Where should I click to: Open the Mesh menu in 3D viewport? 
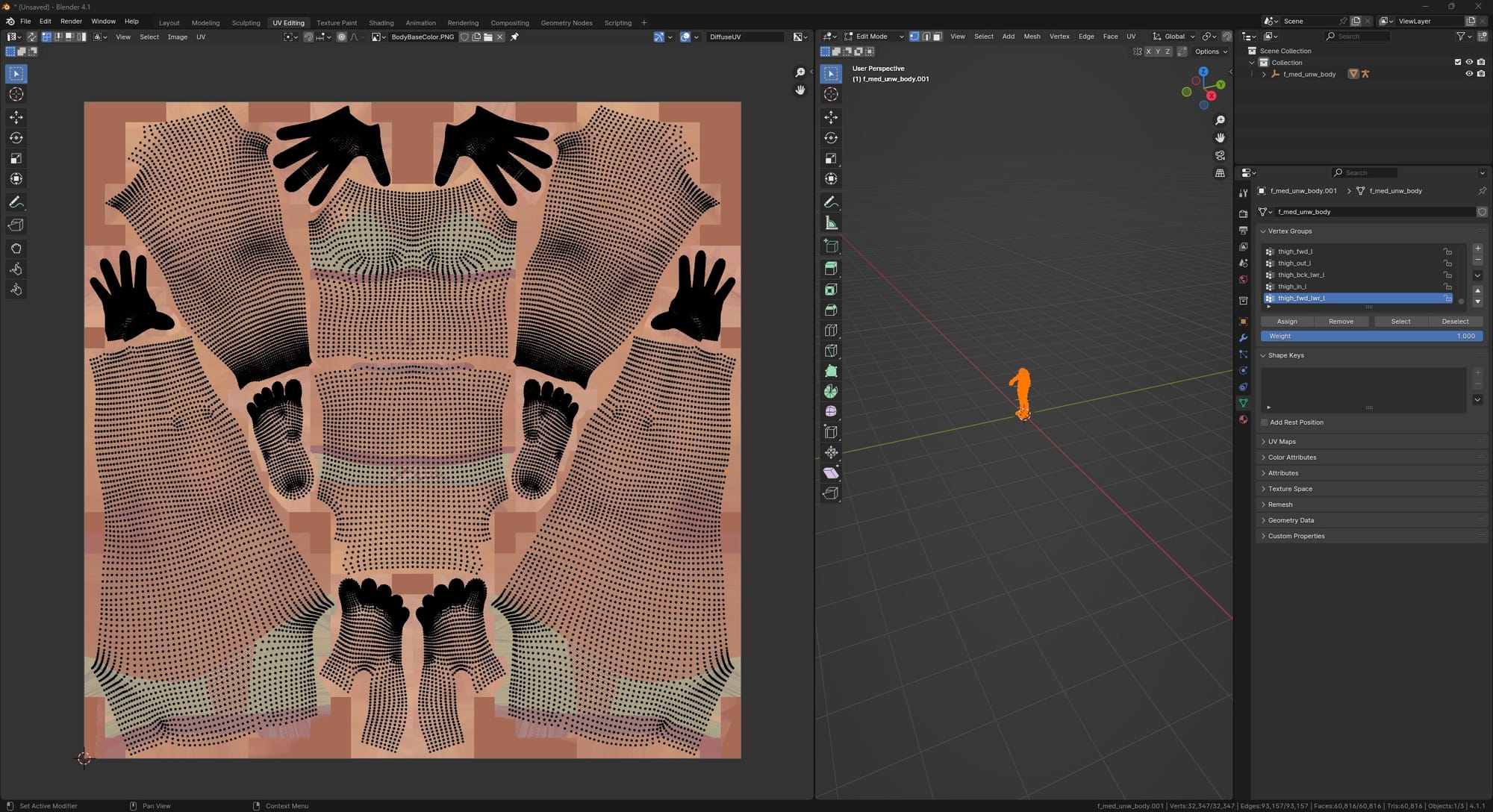click(1032, 37)
